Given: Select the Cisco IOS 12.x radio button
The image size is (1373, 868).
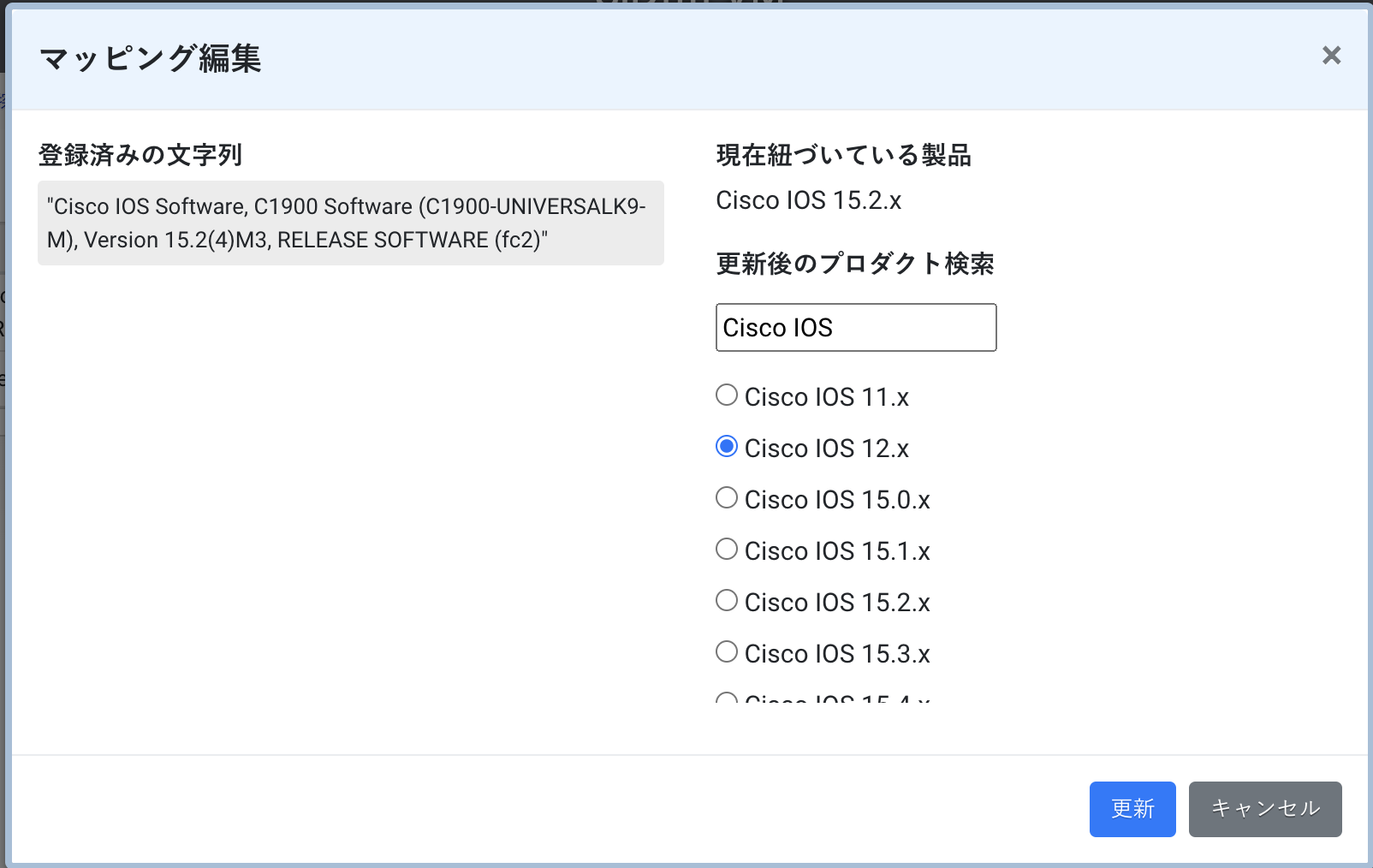Looking at the screenshot, I should 727,446.
